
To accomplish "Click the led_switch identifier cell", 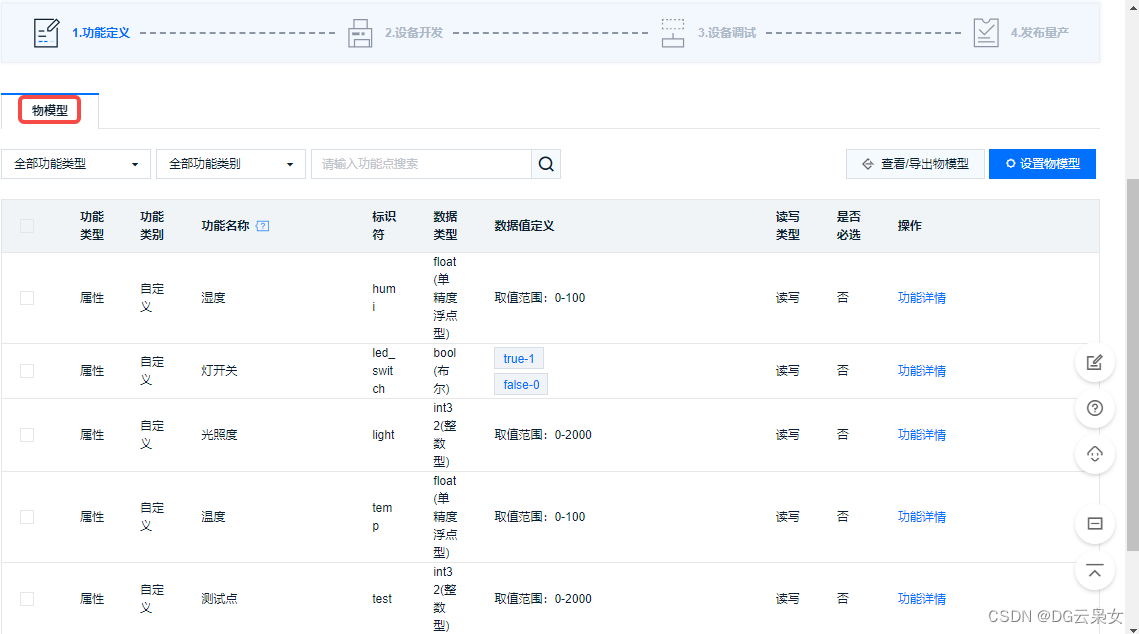I will [x=384, y=371].
